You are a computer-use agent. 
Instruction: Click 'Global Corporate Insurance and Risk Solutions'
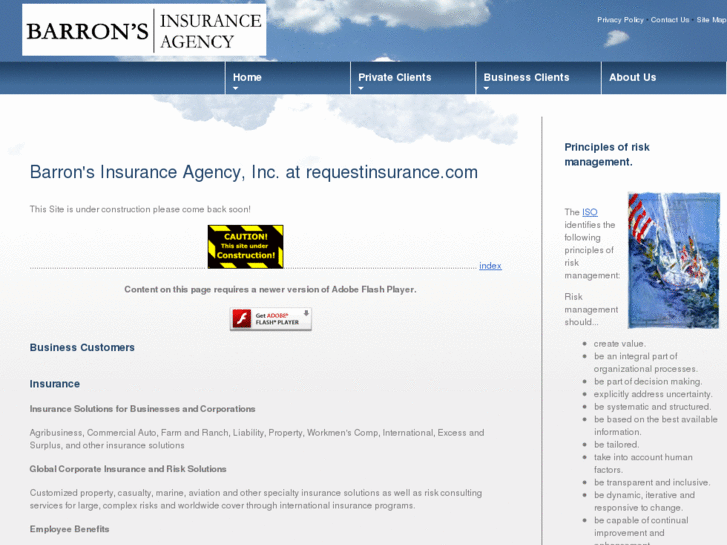(128, 469)
